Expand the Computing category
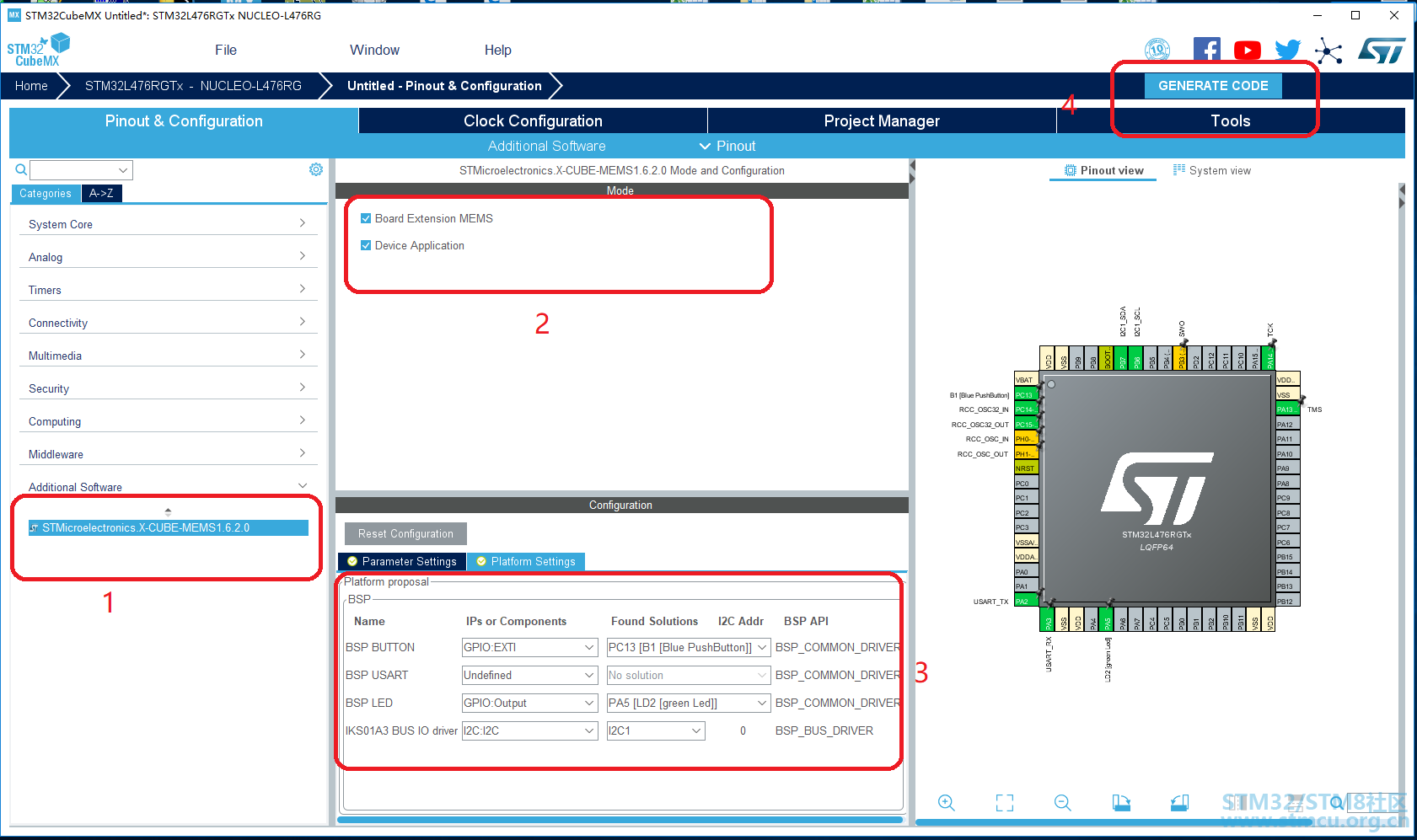The width and height of the screenshot is (1417, 840). [x=169, y=421]
